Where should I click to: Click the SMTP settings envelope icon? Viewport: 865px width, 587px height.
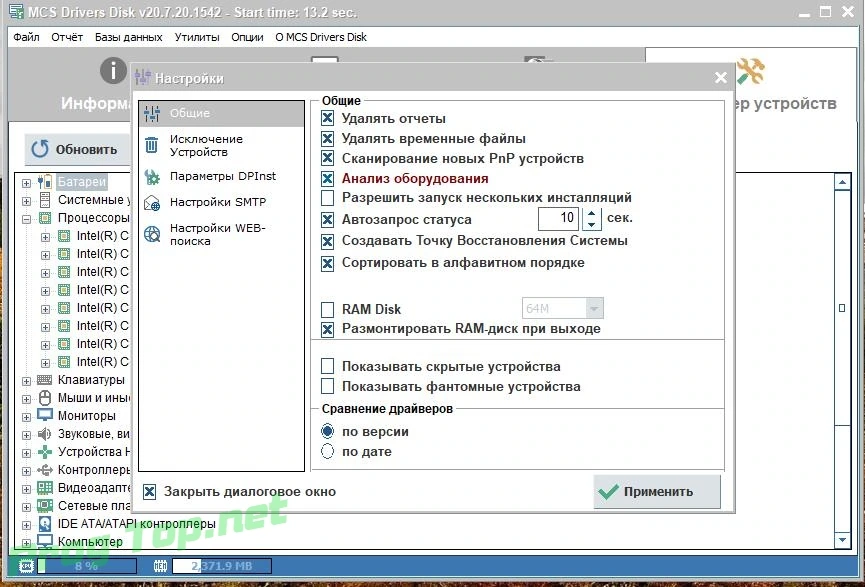(152, 203)
